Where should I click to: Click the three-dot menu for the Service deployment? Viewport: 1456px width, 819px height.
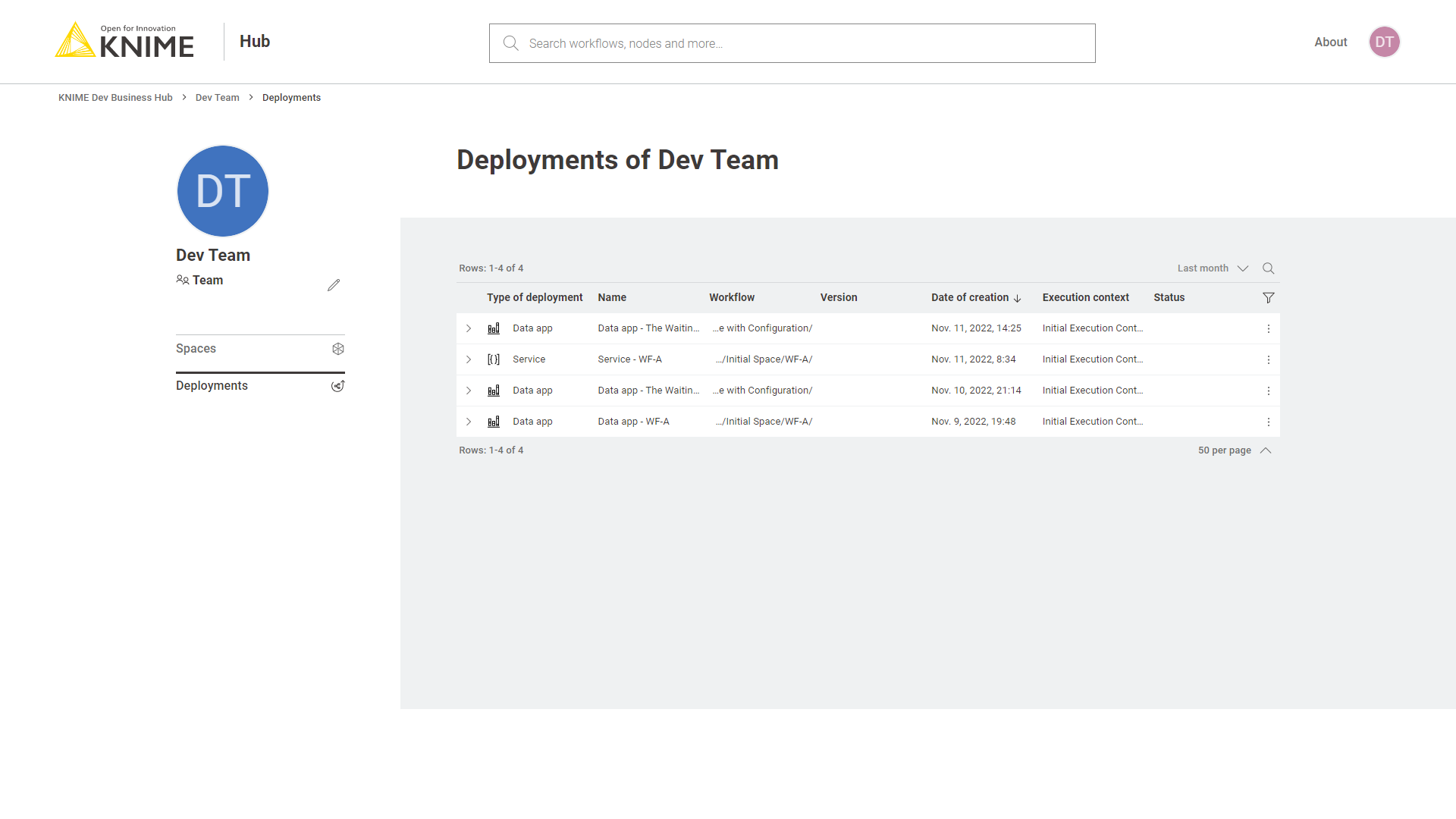click(x=1268, y=359)
